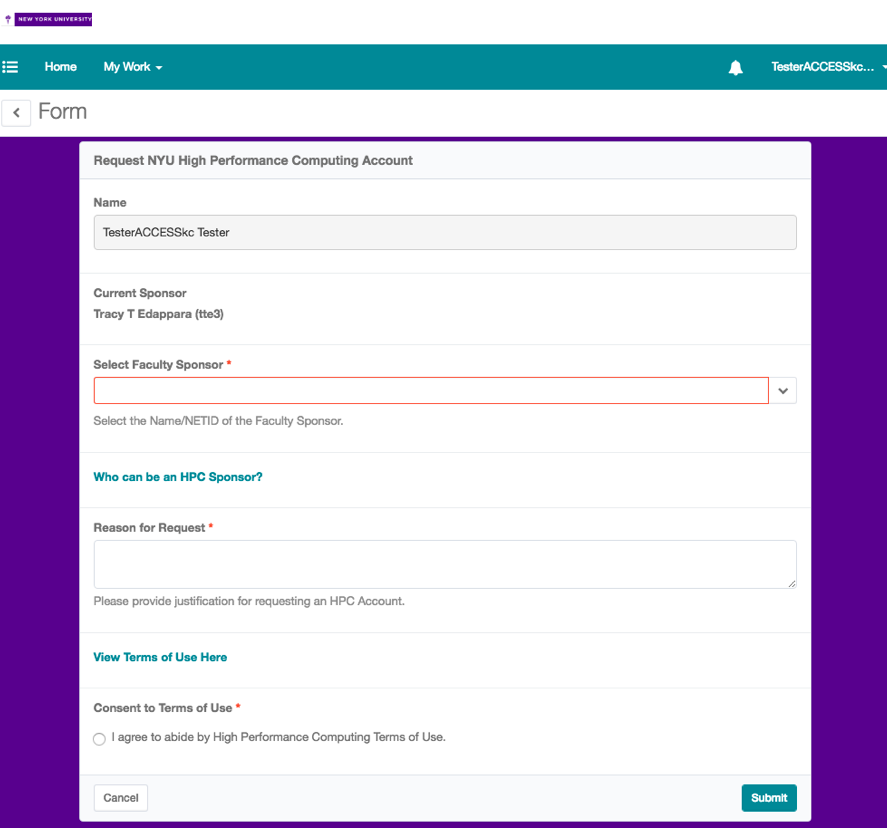This screenshot has width=887, height=828.
Task: Open the notifications bell
Action: pyautogui.click(x=736, y=68)
